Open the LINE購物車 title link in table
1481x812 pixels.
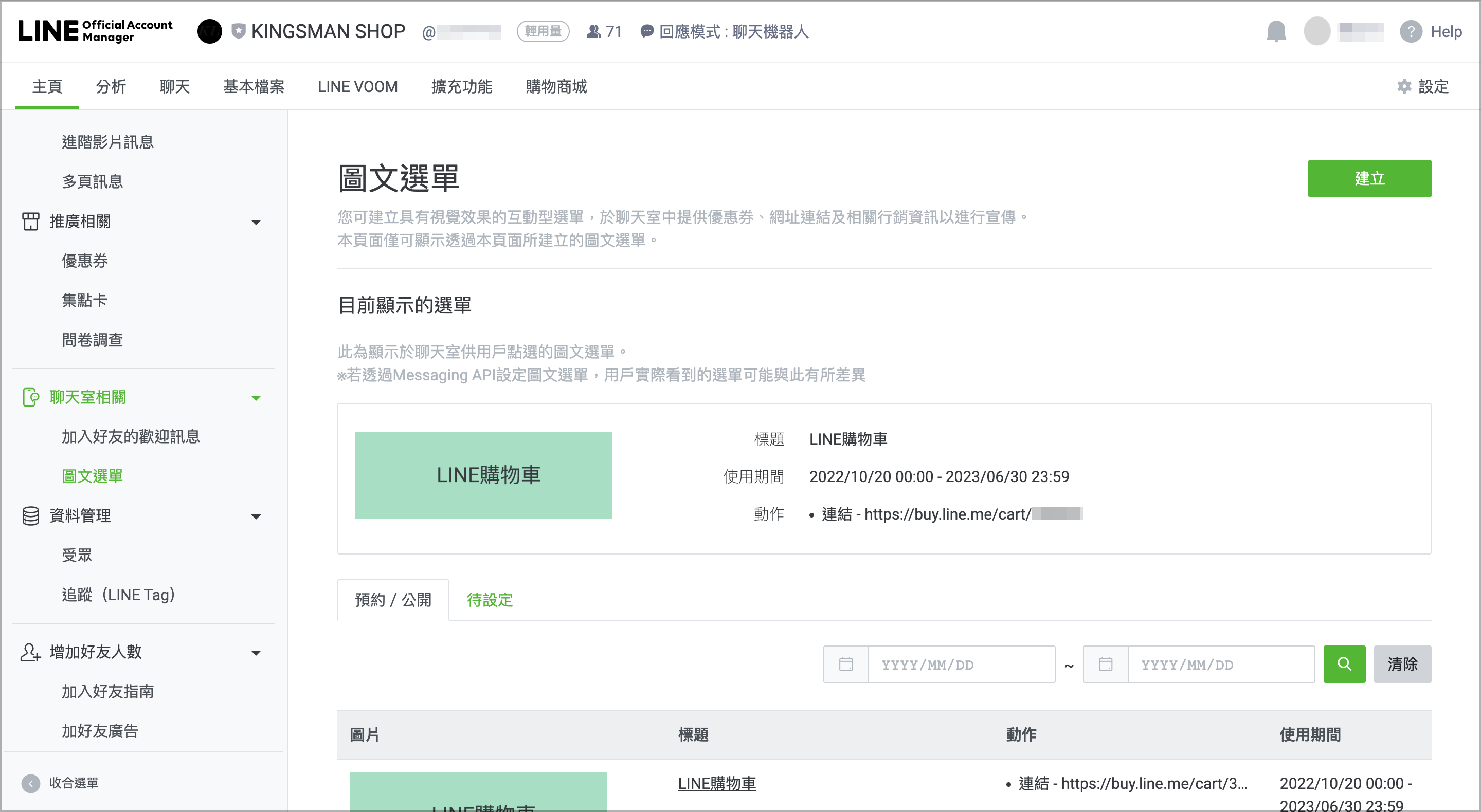(x=717, y=783)
